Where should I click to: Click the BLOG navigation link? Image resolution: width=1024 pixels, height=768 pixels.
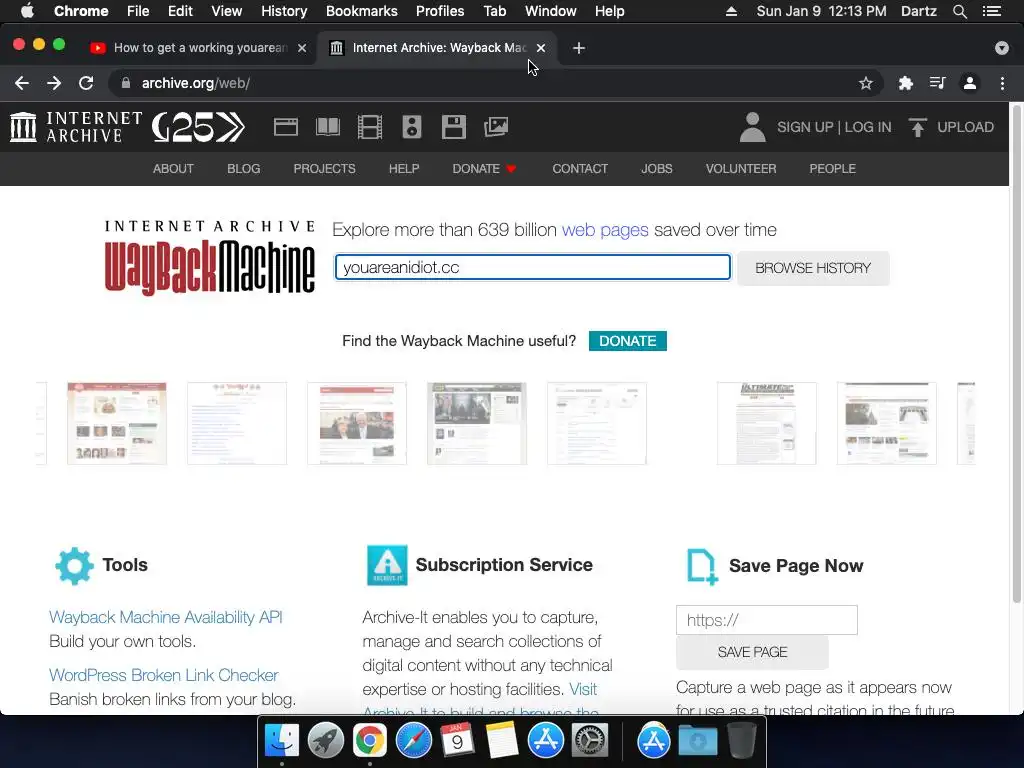(x=244, y=168)
